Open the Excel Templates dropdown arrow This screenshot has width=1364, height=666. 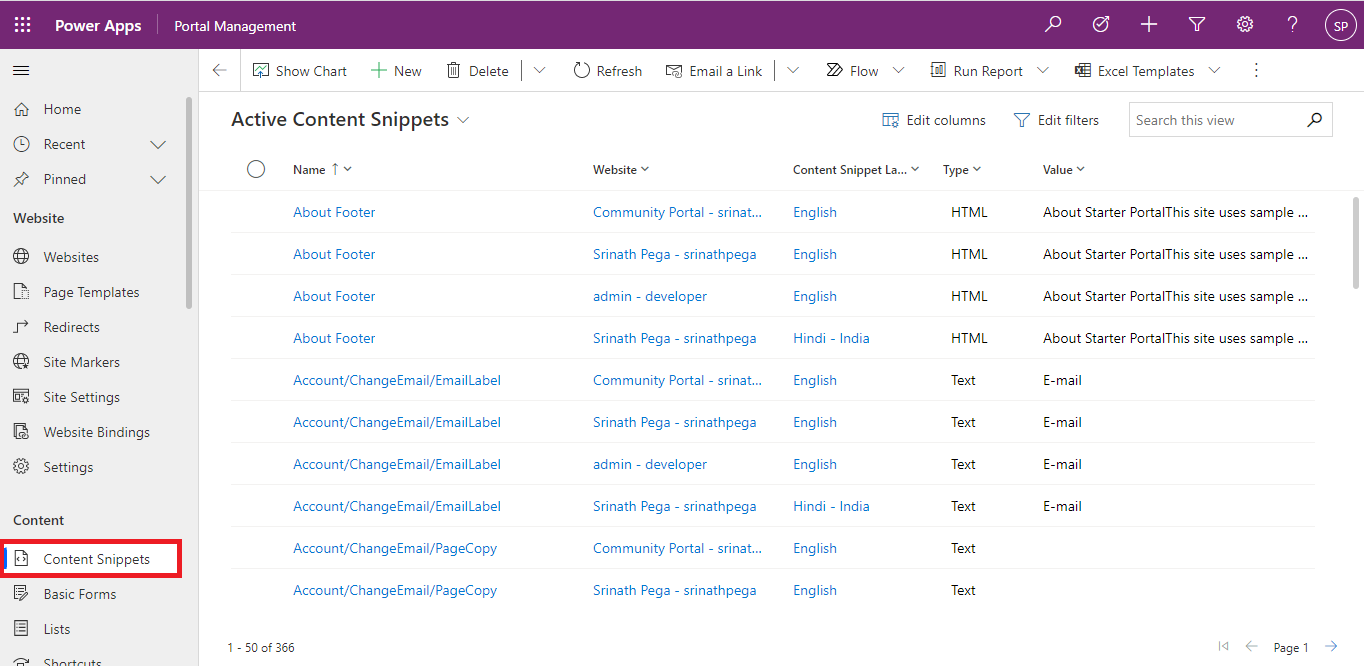click(1214, 71)
